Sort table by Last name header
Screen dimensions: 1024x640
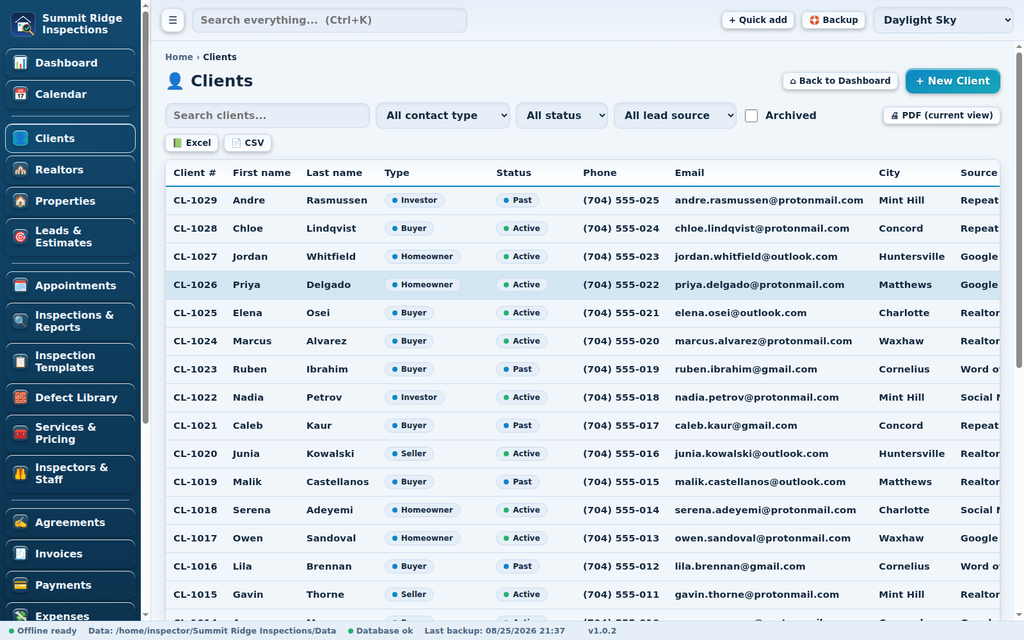(x=334, y=173)
